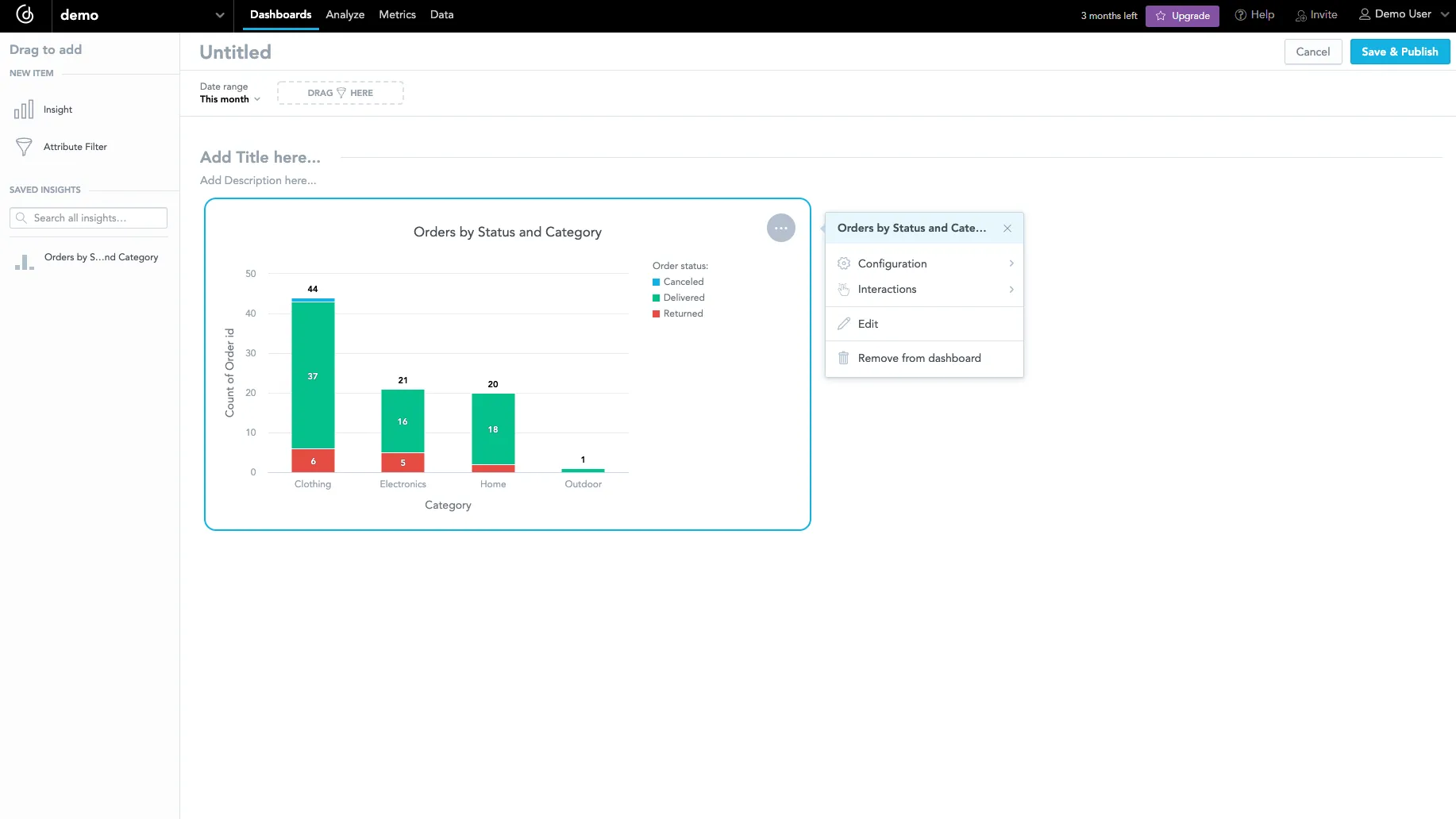Toggle Returned in the chart legend

(x=679, y=313)
